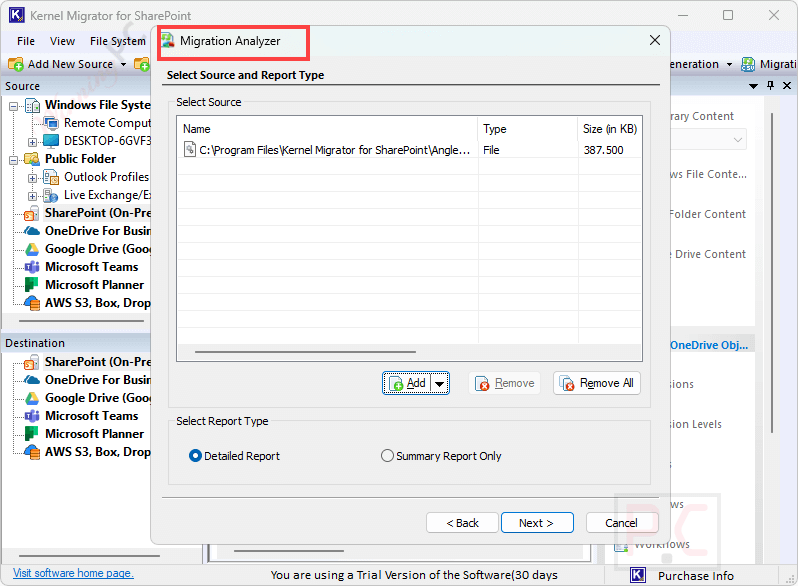Expand the DESKTOP-6GVF3 node

pos(32,142)
